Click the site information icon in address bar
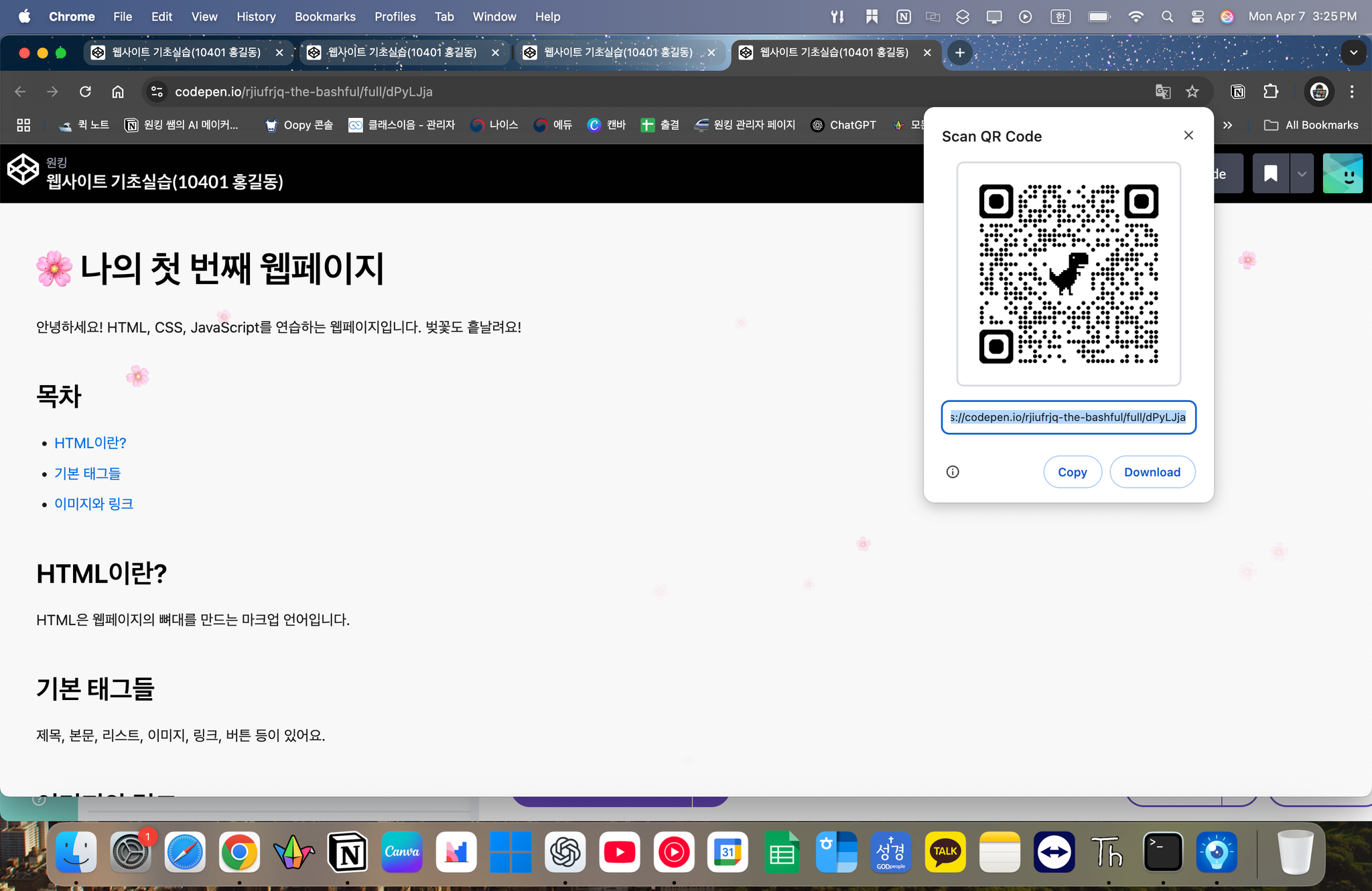 [x=157, y=92]
